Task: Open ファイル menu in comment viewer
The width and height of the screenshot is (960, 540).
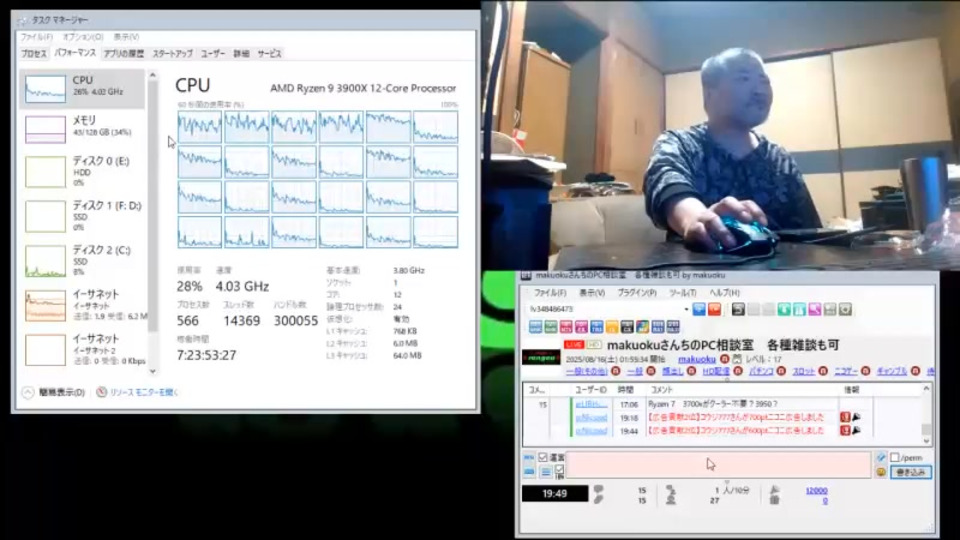Action: [550, 293]
